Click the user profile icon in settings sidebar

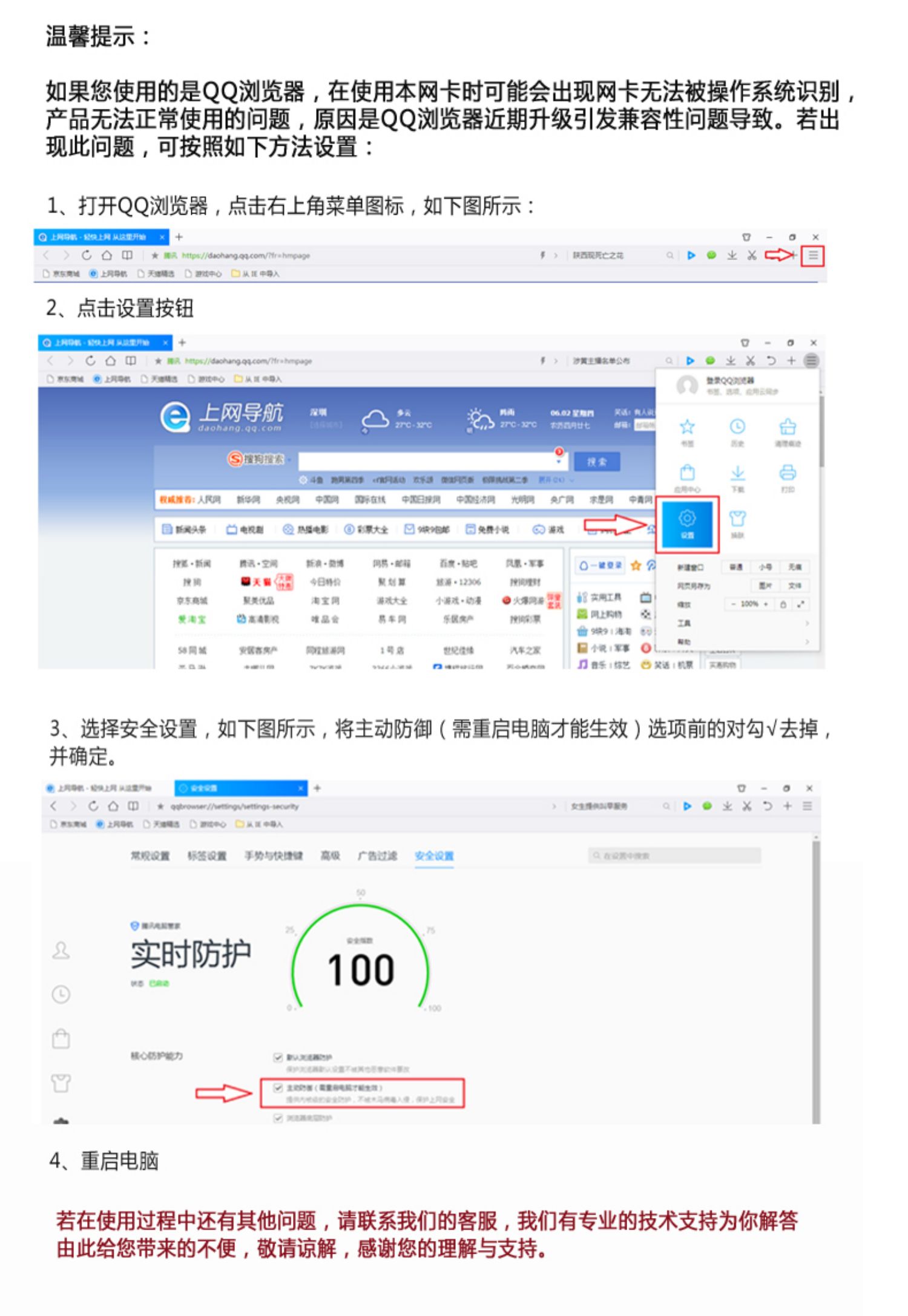[x=61, y=950]
